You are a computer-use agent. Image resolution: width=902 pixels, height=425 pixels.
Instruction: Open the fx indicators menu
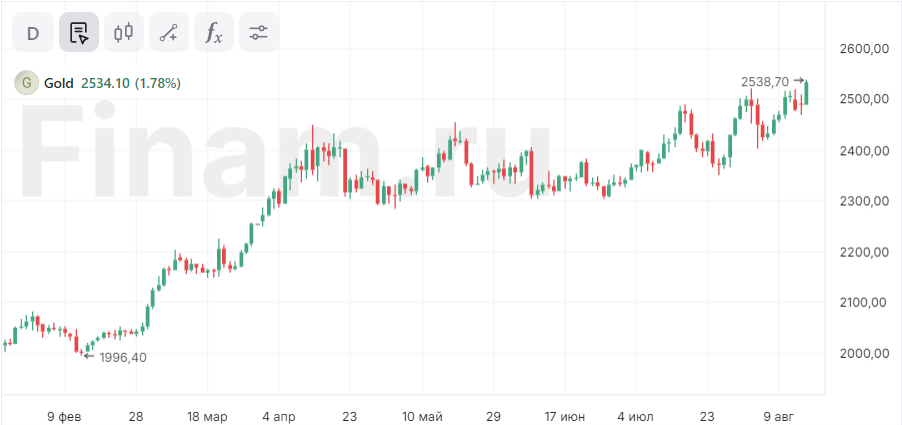[214, 33]
